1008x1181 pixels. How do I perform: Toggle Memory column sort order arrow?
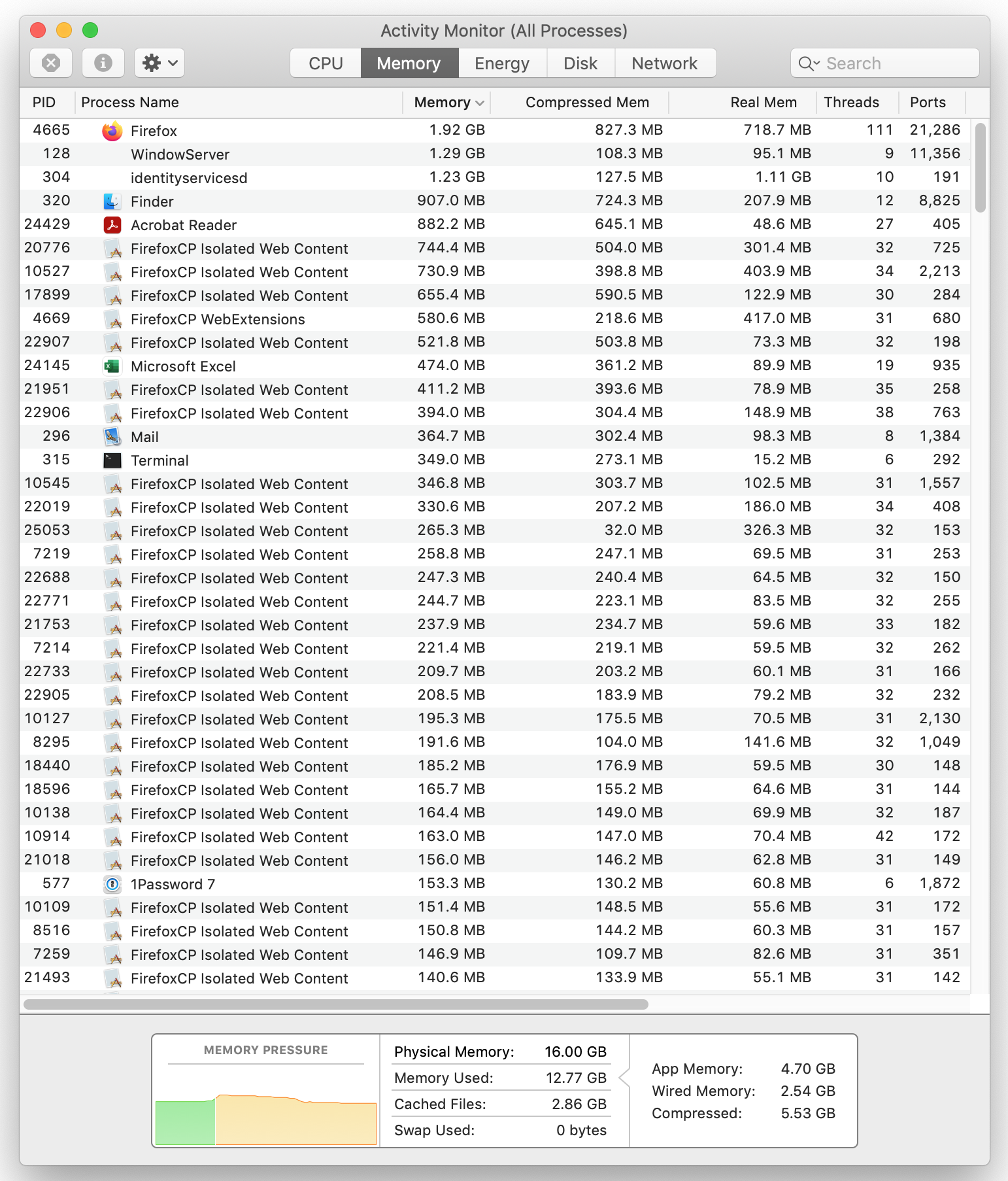(480, 103)
